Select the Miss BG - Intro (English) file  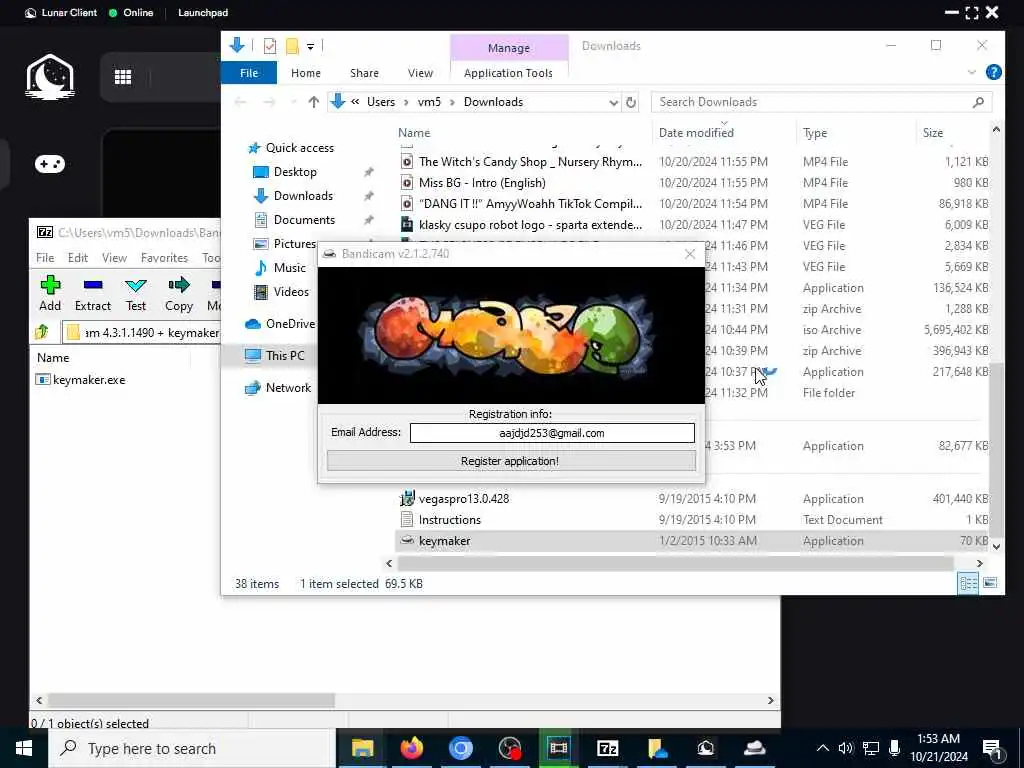click(x=482, y=183)
